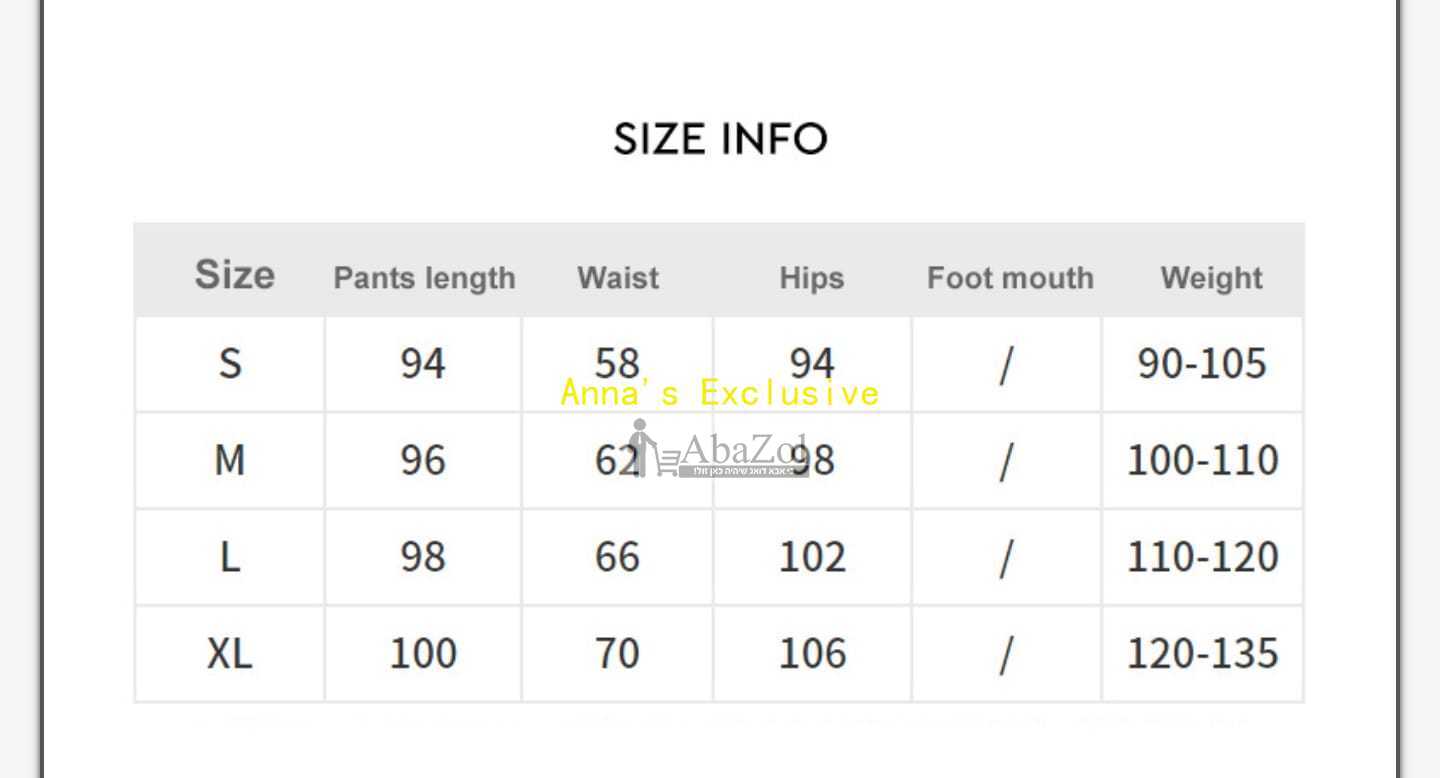1440x778 pixels.
Task: Click the Pants length column header
Action: tap(424, 278)
